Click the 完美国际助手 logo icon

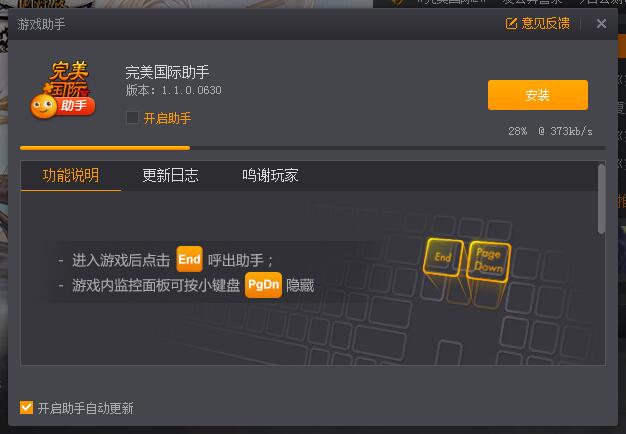pos(63,90)
